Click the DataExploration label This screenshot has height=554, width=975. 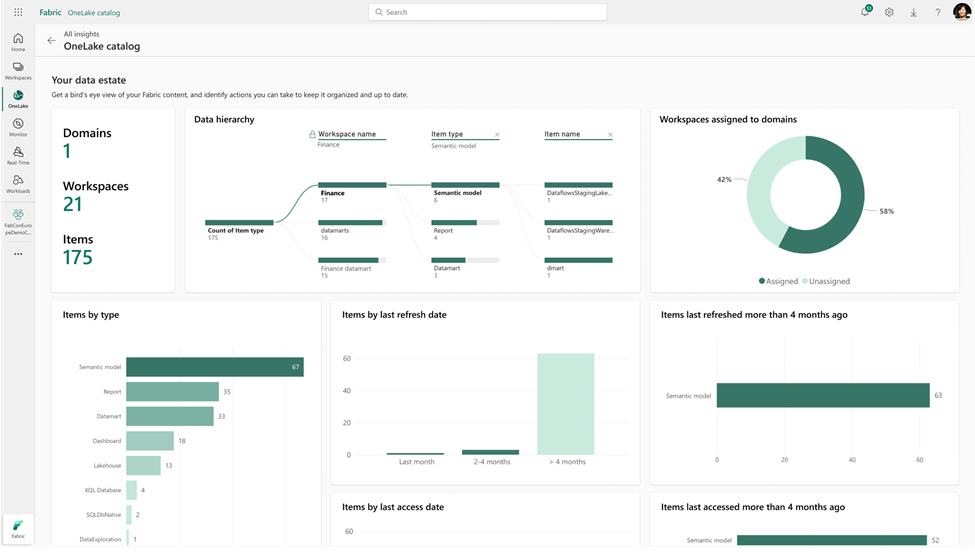tap(101, 539)
